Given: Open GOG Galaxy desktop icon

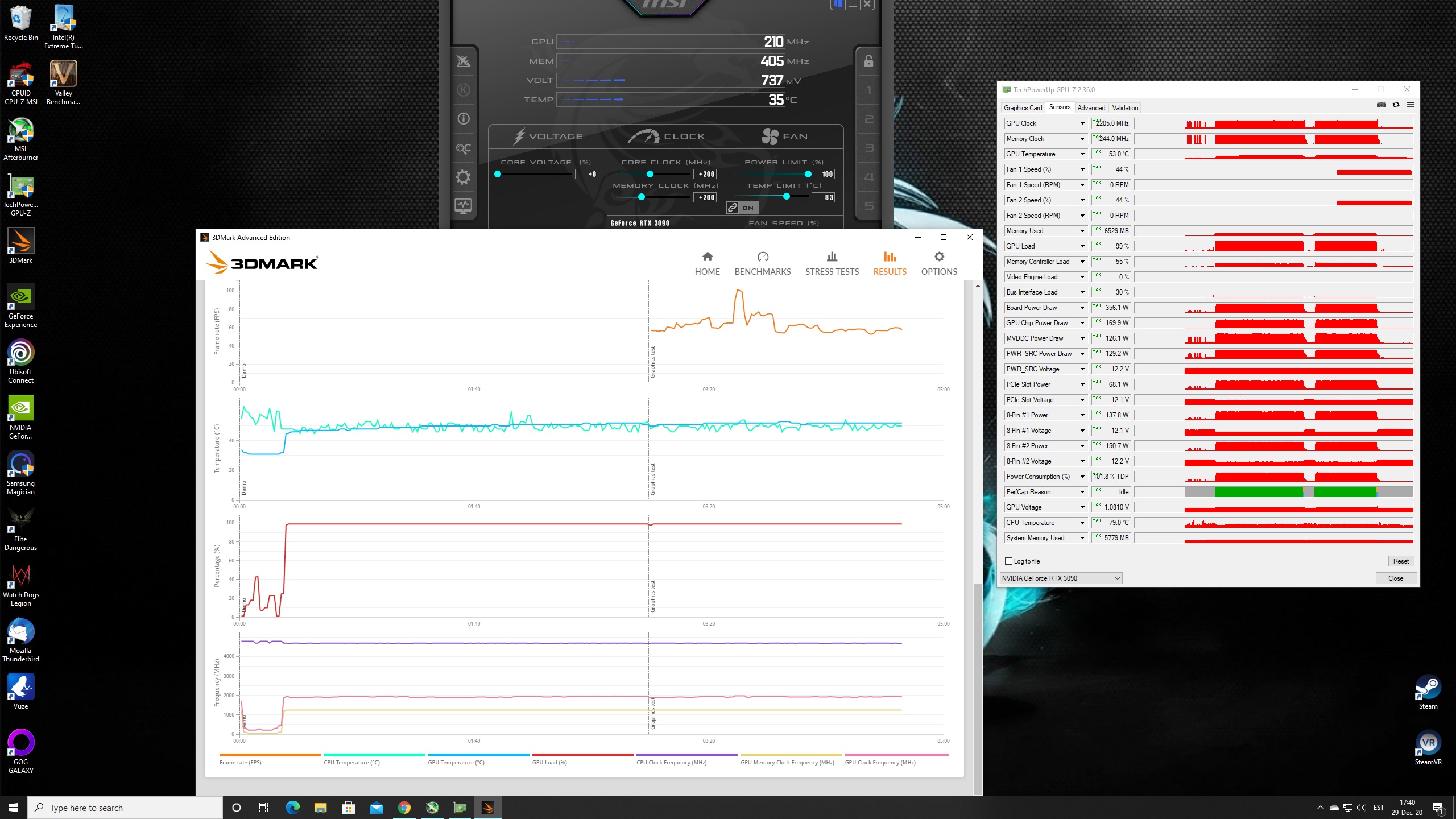Looking at the screenshot, I should click(x=21, y=751).
